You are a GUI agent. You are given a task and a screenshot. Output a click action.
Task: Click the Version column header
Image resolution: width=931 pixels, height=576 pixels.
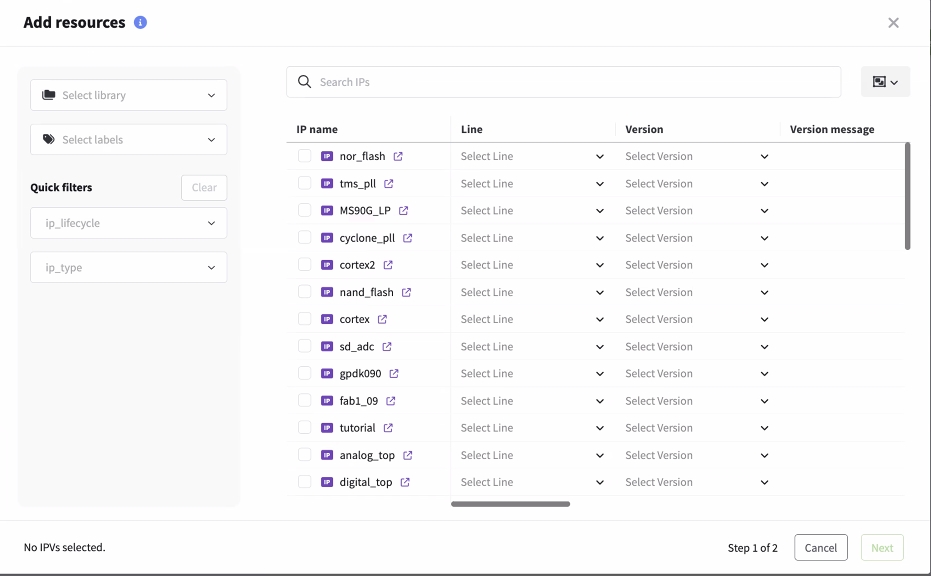tap(644, 129)
